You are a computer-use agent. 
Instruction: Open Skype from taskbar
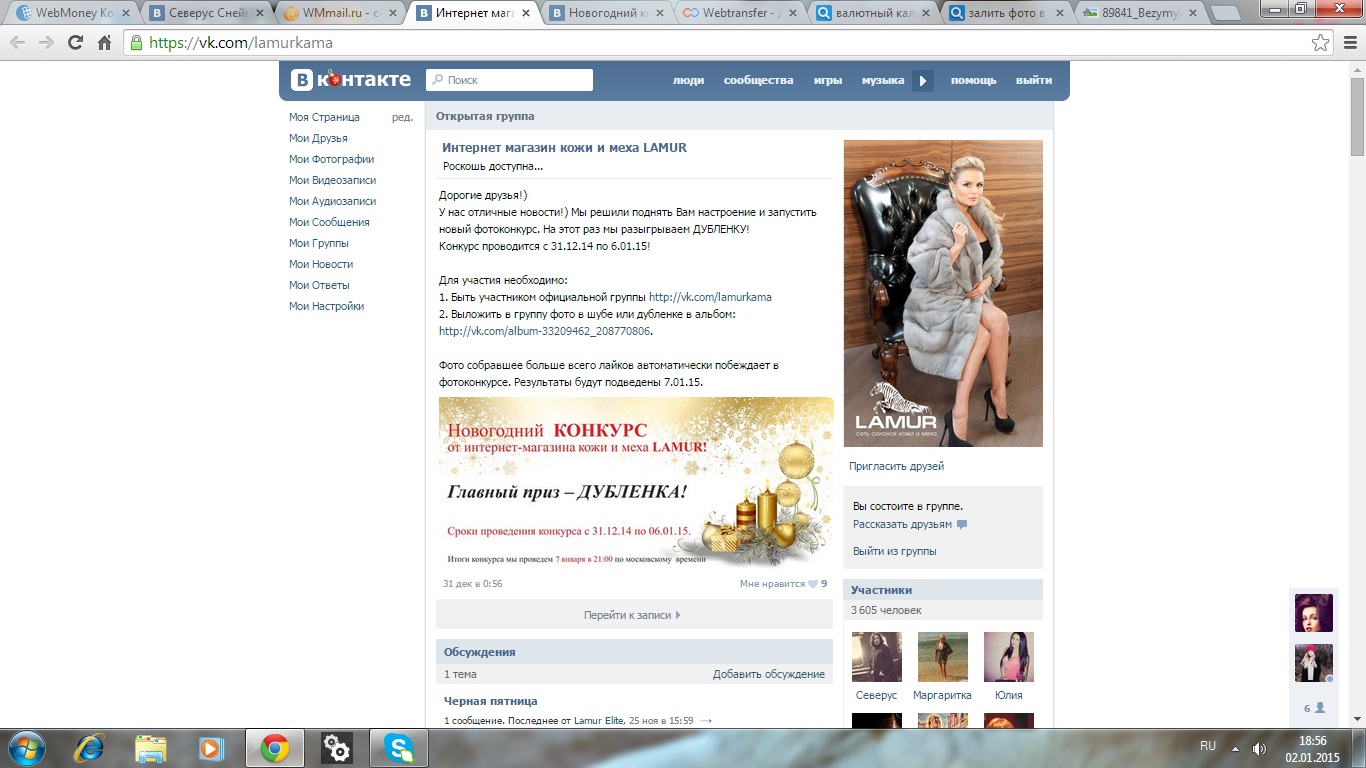[399, 748]
